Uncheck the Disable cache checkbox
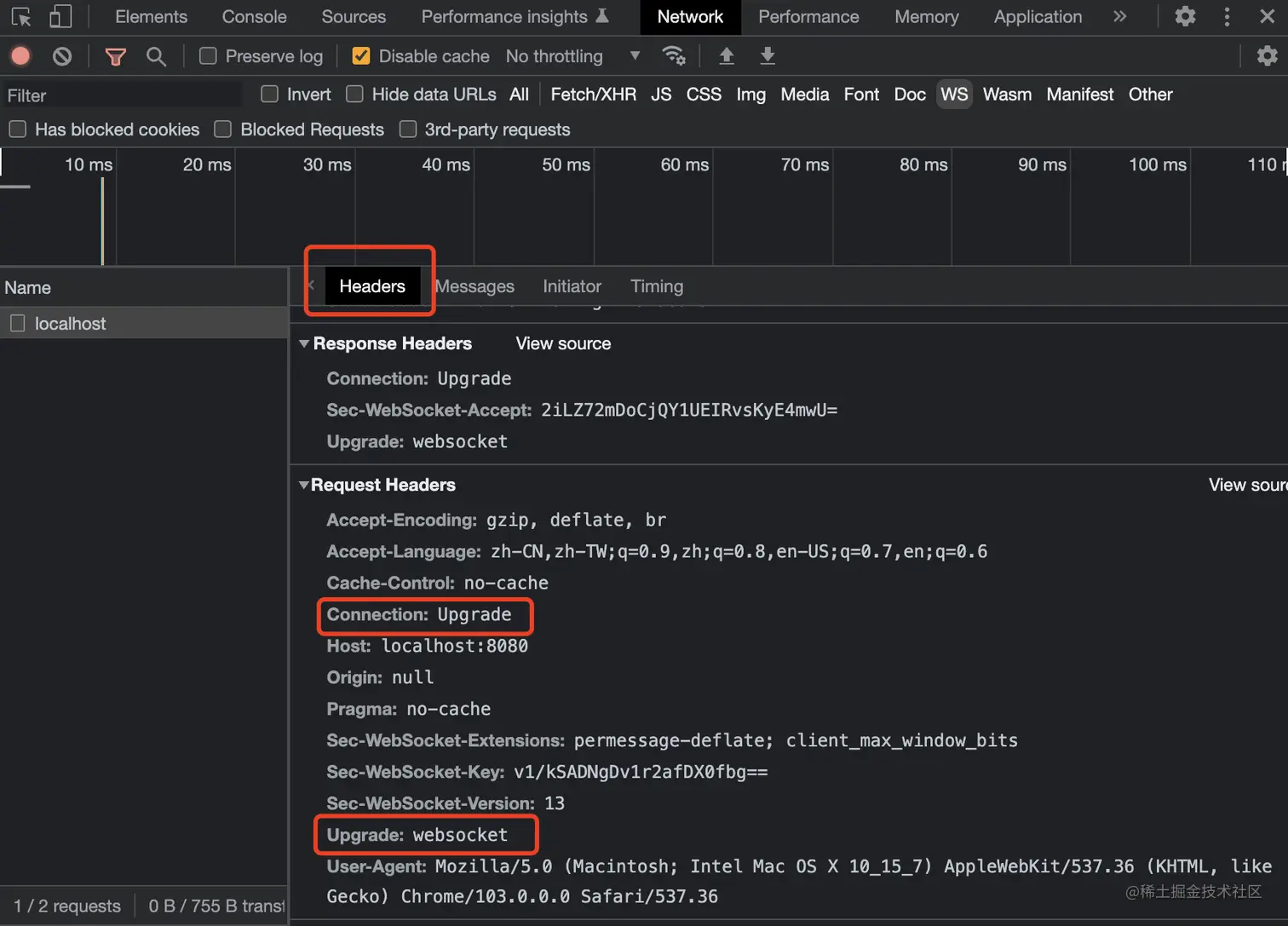This screenshot has height=926, width=1288. click(x=361, y=56)
